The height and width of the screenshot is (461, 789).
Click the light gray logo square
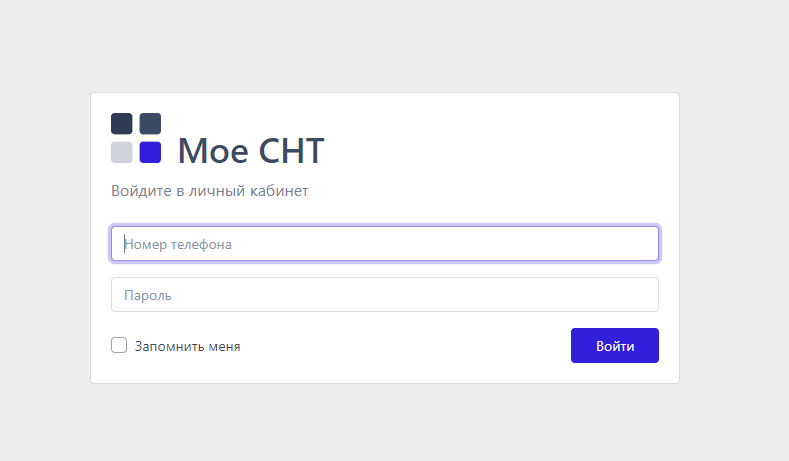click(121, 152)
